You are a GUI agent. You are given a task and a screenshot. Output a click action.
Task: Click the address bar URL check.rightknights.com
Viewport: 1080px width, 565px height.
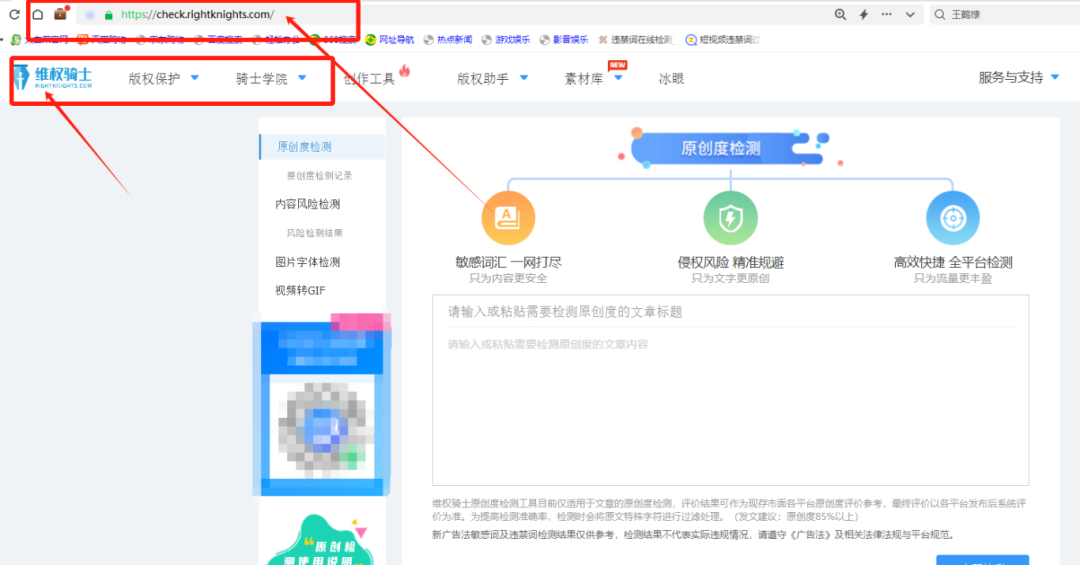point(197,14)
